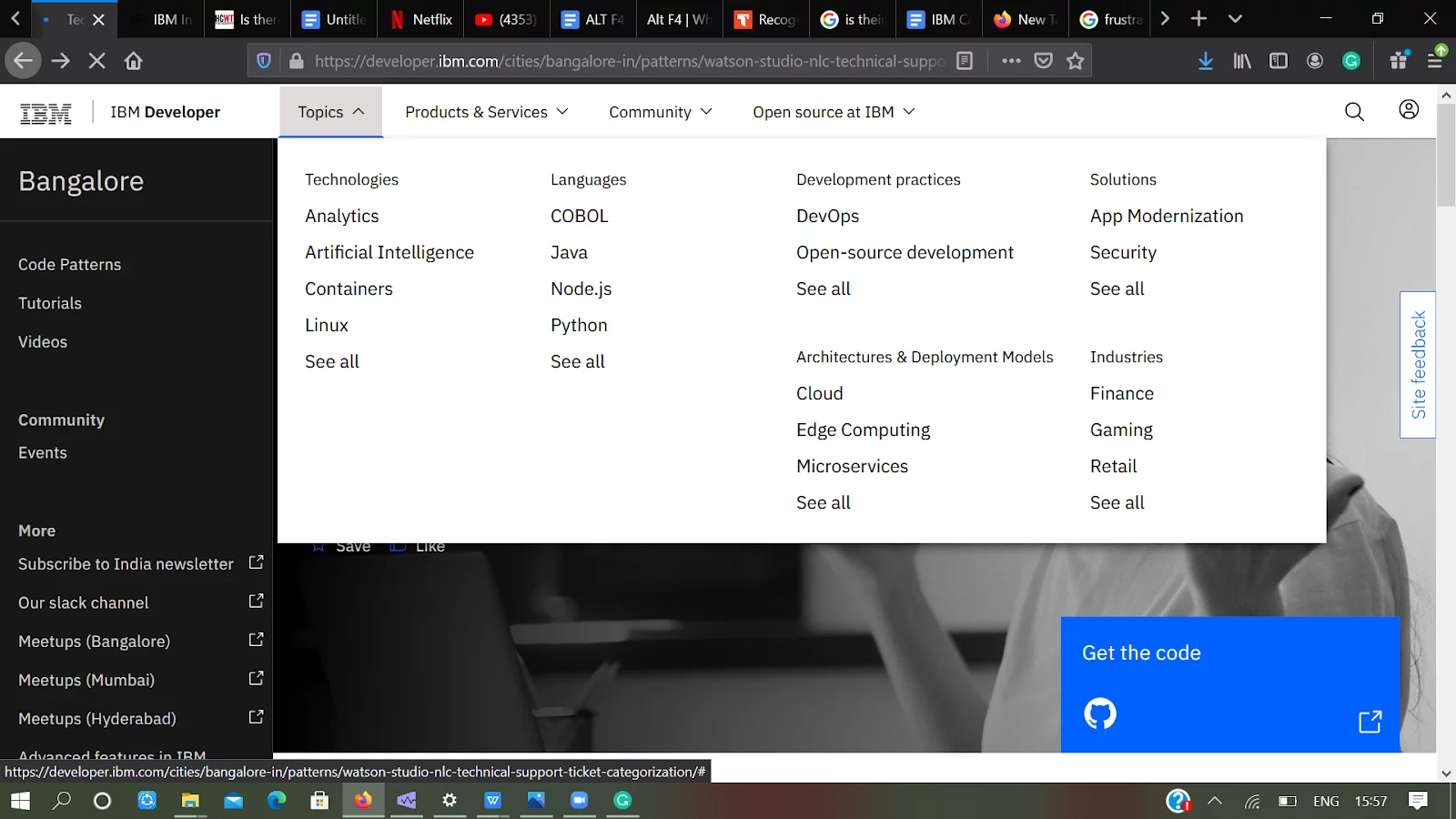This screenshot has width=1456, height=819.
Task: Open Events in sidebar
Action: pos(43,453)
